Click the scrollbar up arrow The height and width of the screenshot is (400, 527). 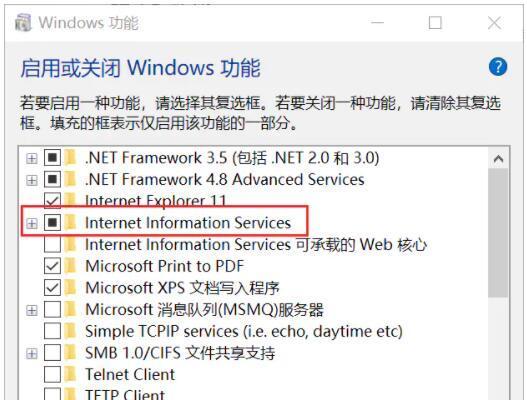tap(498, 158)
